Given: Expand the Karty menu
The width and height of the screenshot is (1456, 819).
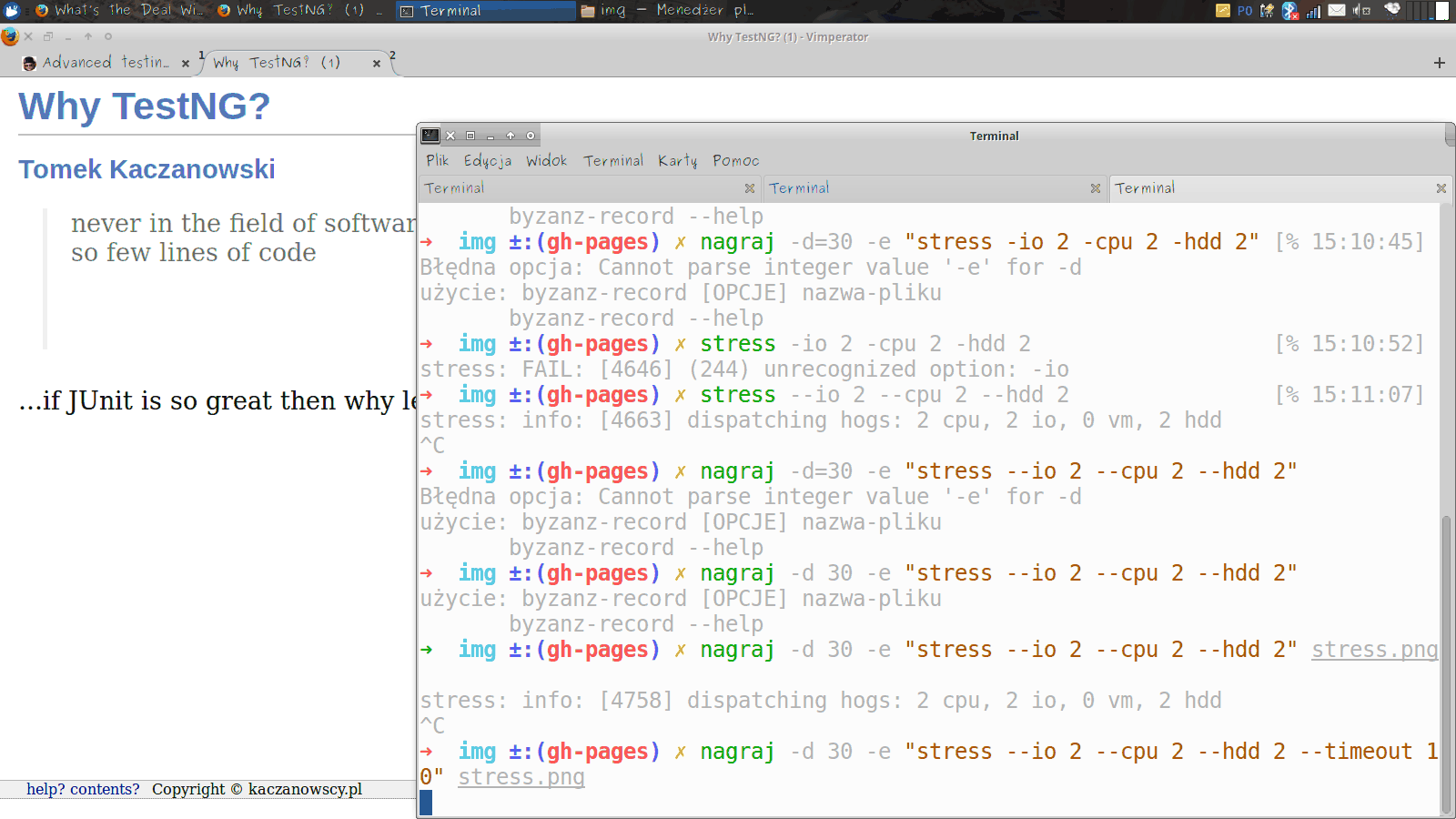Looking at the screenshot, I should (677, 161).
